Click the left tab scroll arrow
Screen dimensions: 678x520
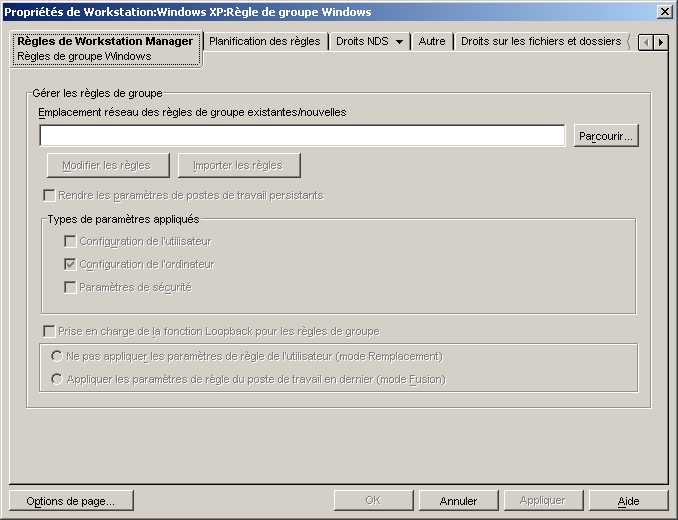pos(646,42)
